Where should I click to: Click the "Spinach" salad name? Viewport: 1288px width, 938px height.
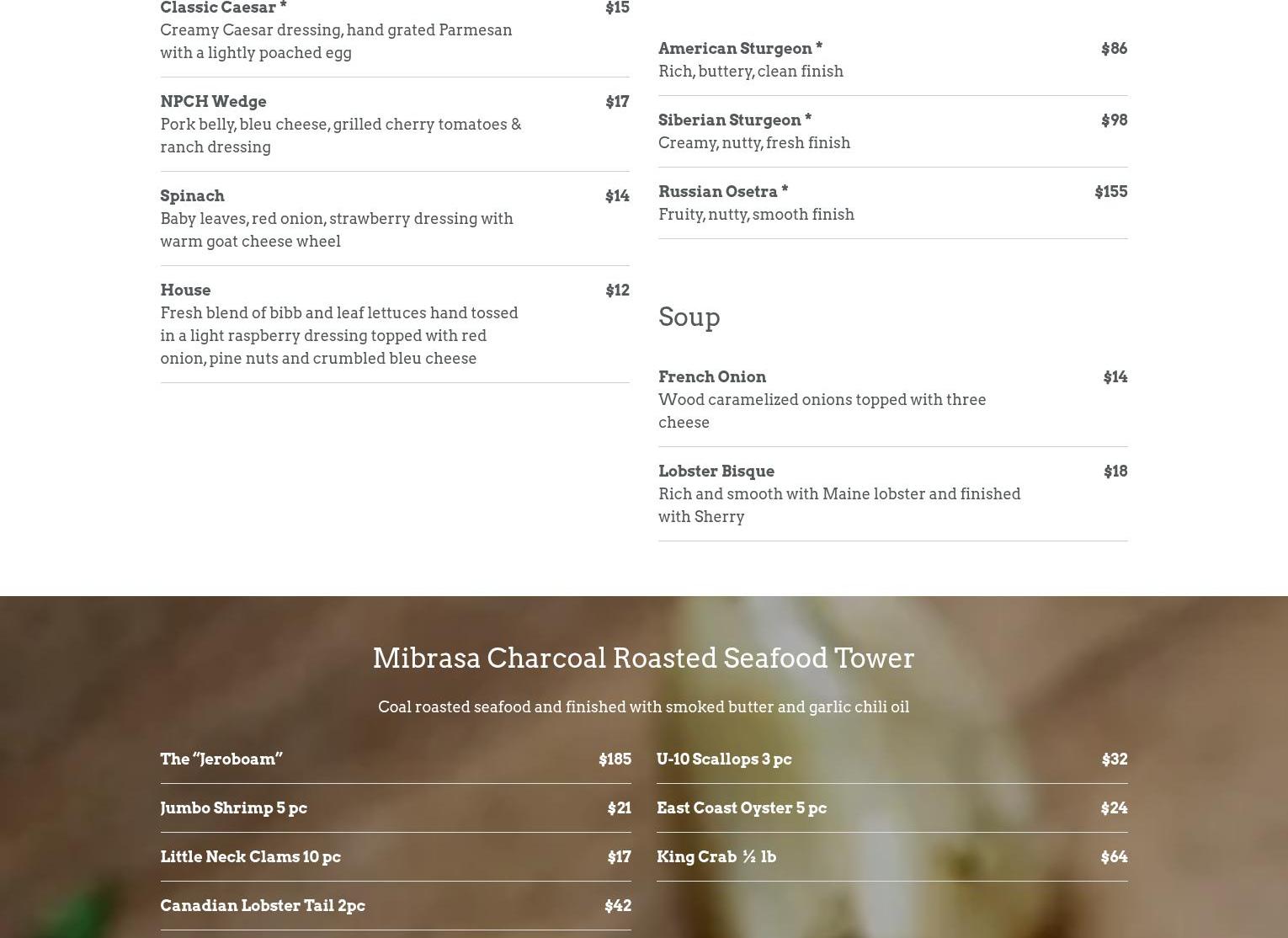point(192,195)
